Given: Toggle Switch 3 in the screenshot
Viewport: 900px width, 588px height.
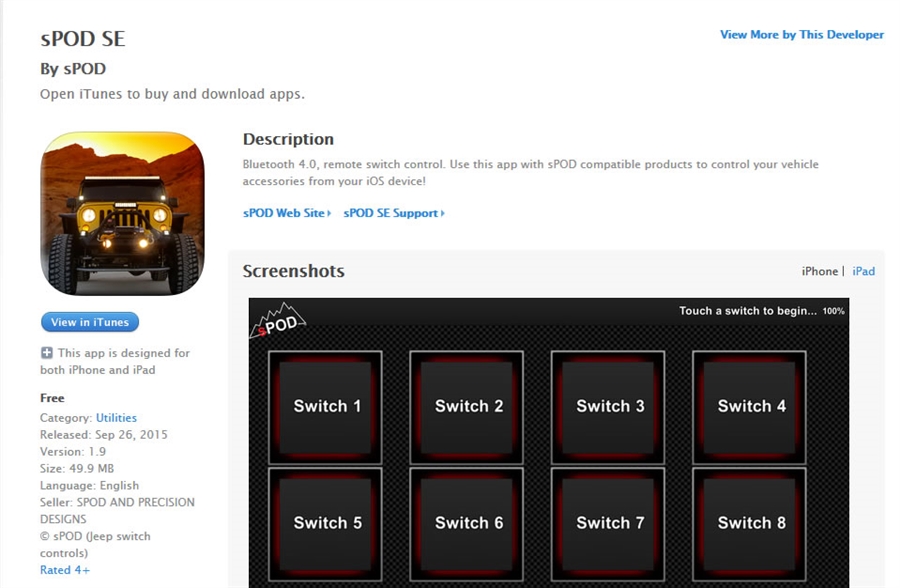Looking at the screenshot, I should (608, 407).
